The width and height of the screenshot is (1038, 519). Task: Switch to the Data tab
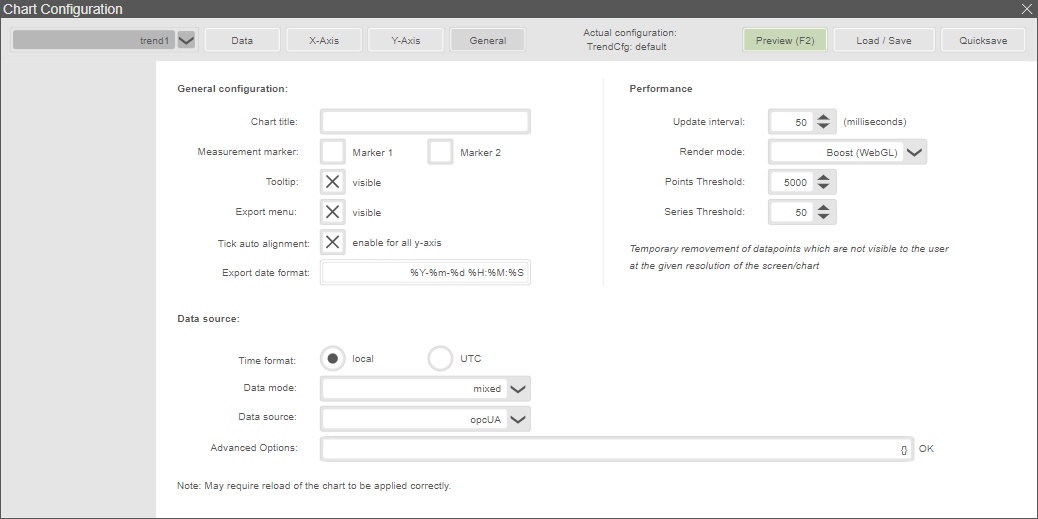[x=242, y=41]
